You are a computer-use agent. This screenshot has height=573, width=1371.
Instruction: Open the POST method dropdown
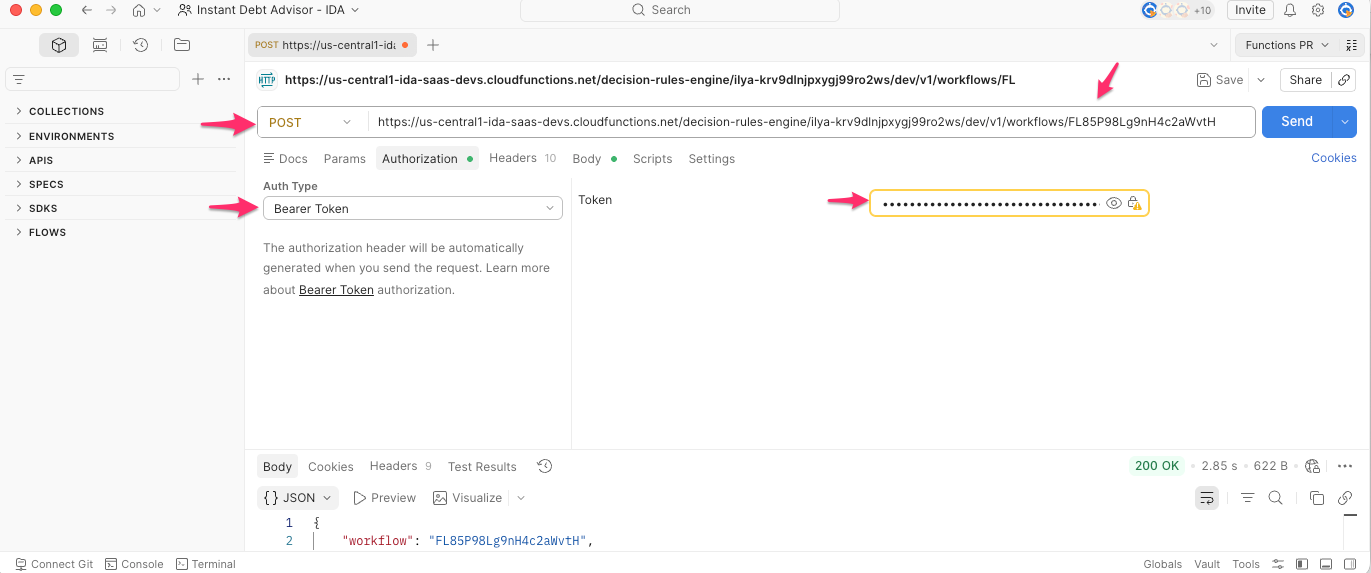pyautogui.click(x=311, y=122)
